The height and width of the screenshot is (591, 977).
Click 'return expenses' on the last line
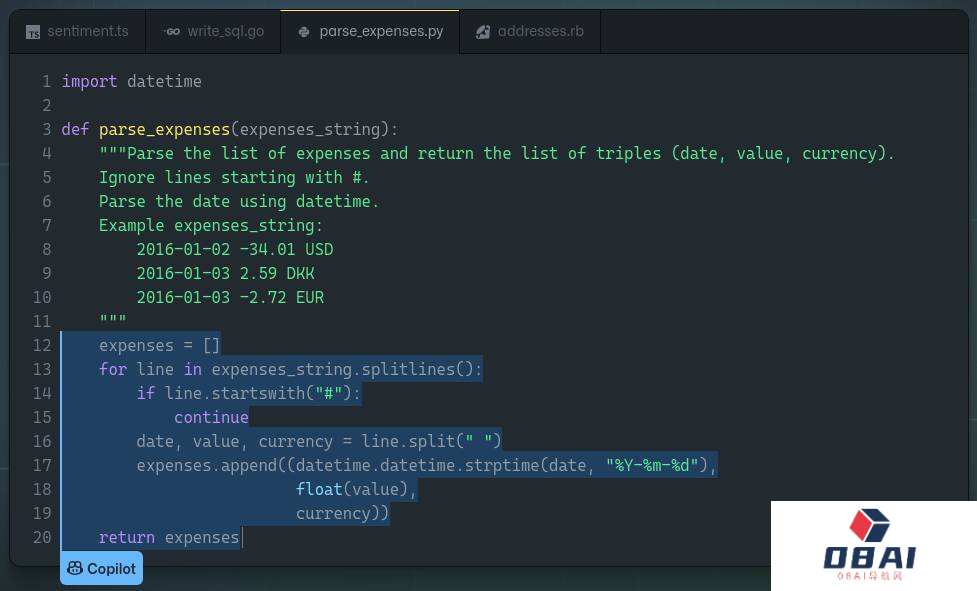pyautogui.click(x=169, y=537)
